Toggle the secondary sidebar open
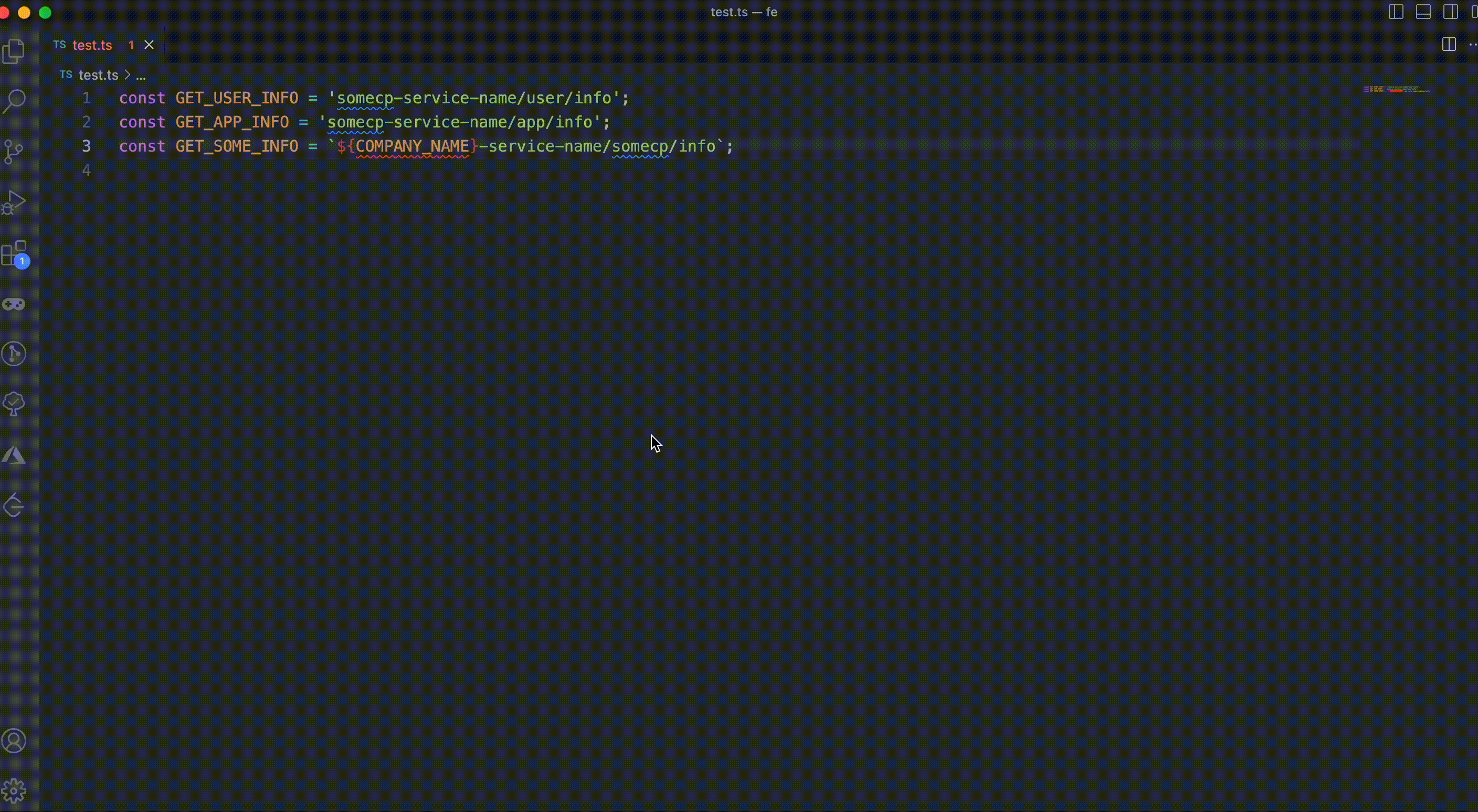The width and height of the screenshot is (1478, 812). 1451,12
